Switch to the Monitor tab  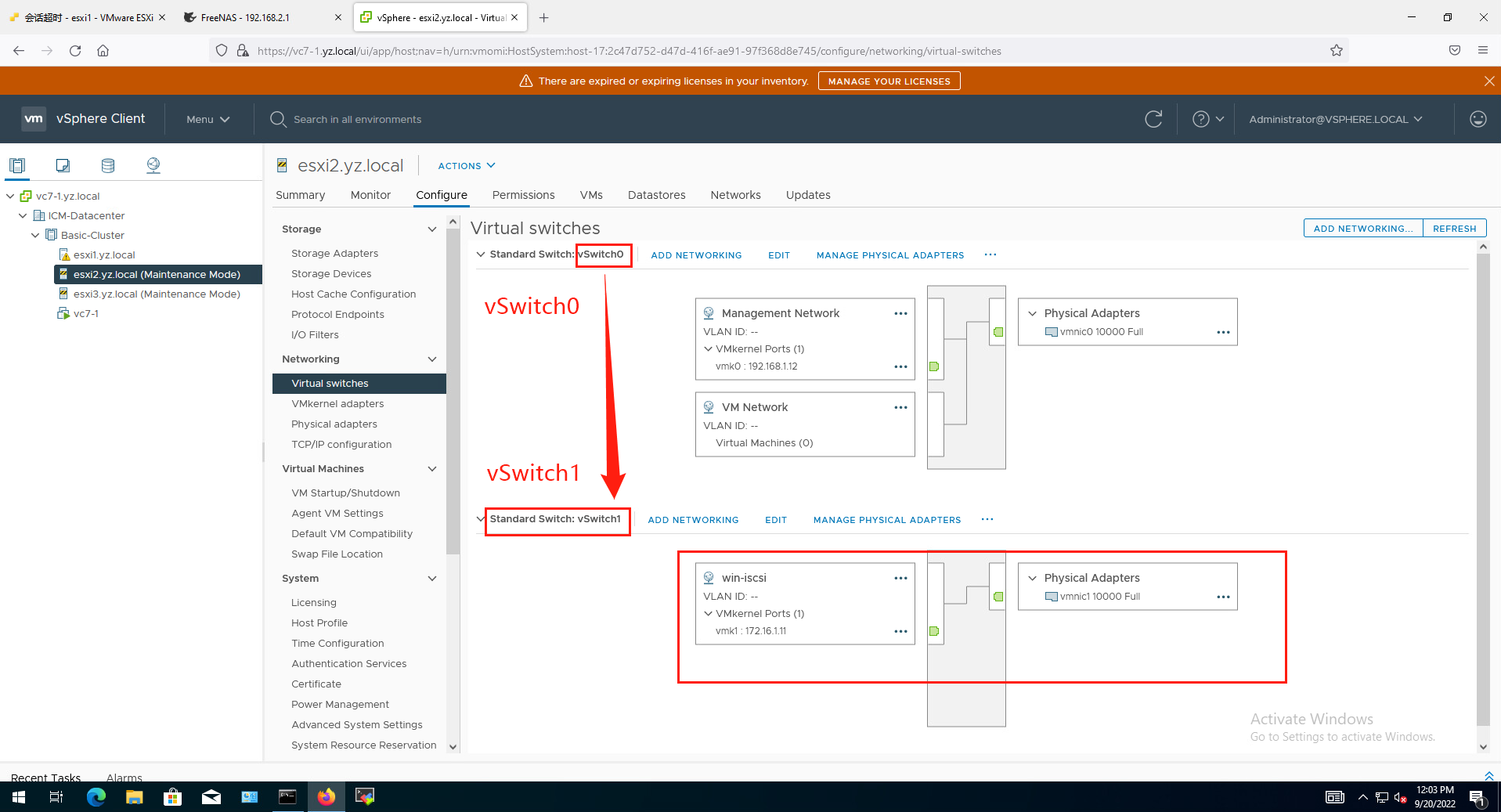[370, 194]
